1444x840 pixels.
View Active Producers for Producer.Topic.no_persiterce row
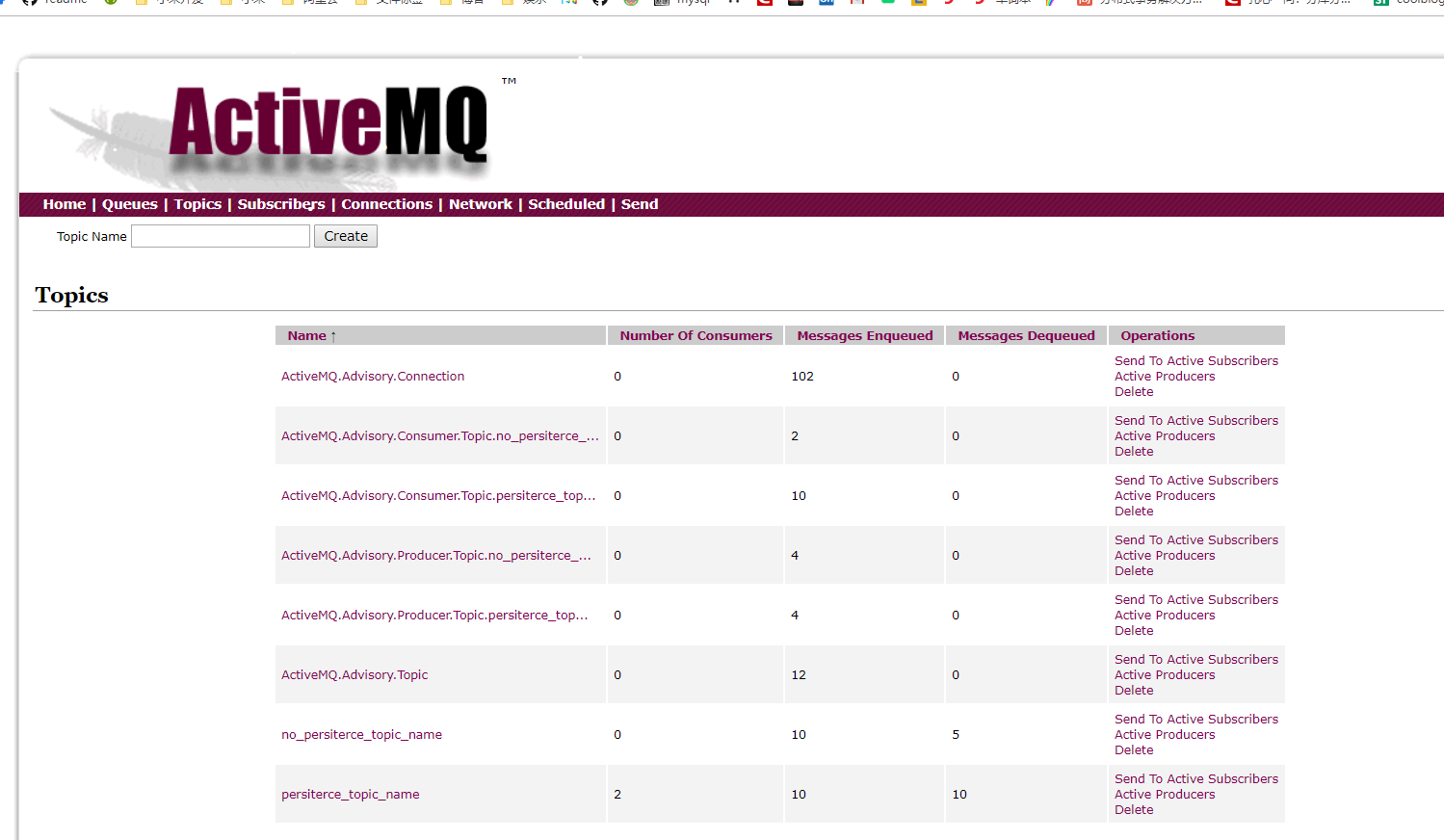[1165, 556]
